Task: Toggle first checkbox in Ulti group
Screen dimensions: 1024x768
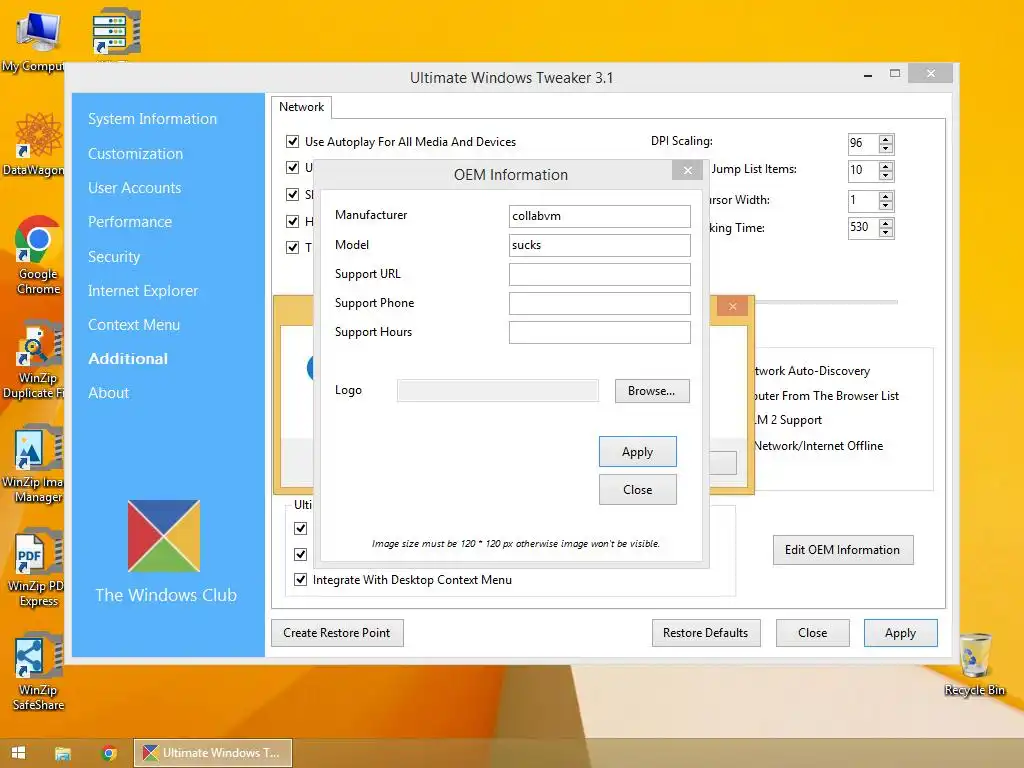Action: (x=300, y=528)
